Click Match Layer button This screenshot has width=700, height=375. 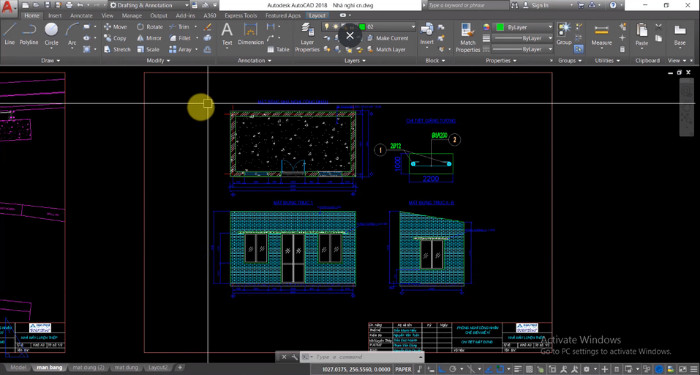tap(386, 50)
